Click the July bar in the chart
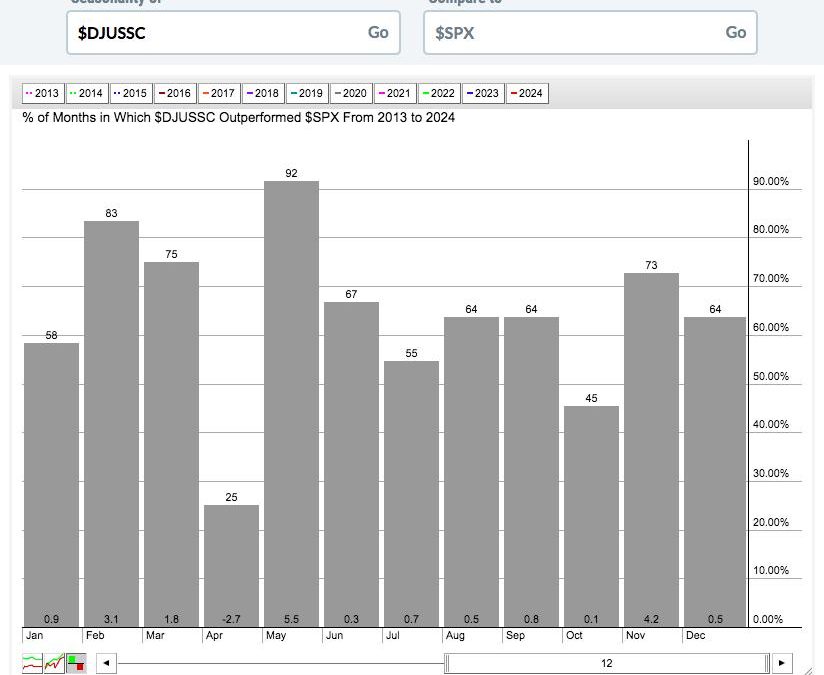This screenshot has height=675, width=824. (x=411, y=494)
